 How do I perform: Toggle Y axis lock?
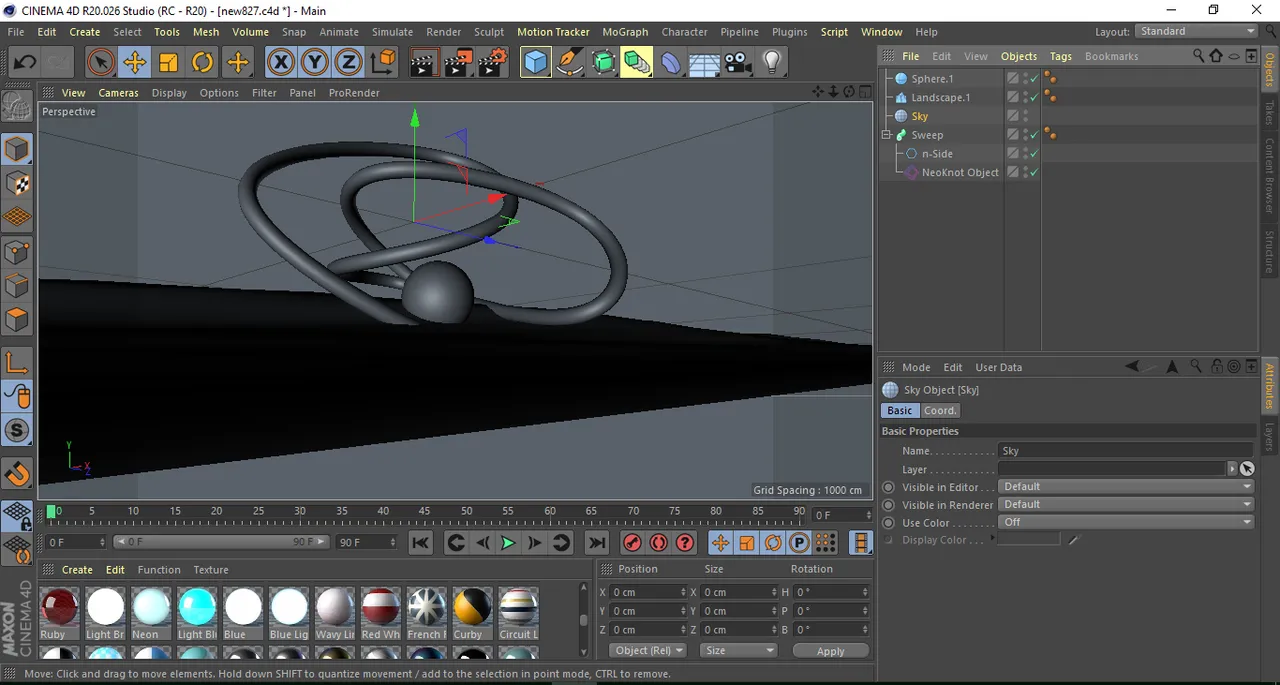tap(315, 63)
